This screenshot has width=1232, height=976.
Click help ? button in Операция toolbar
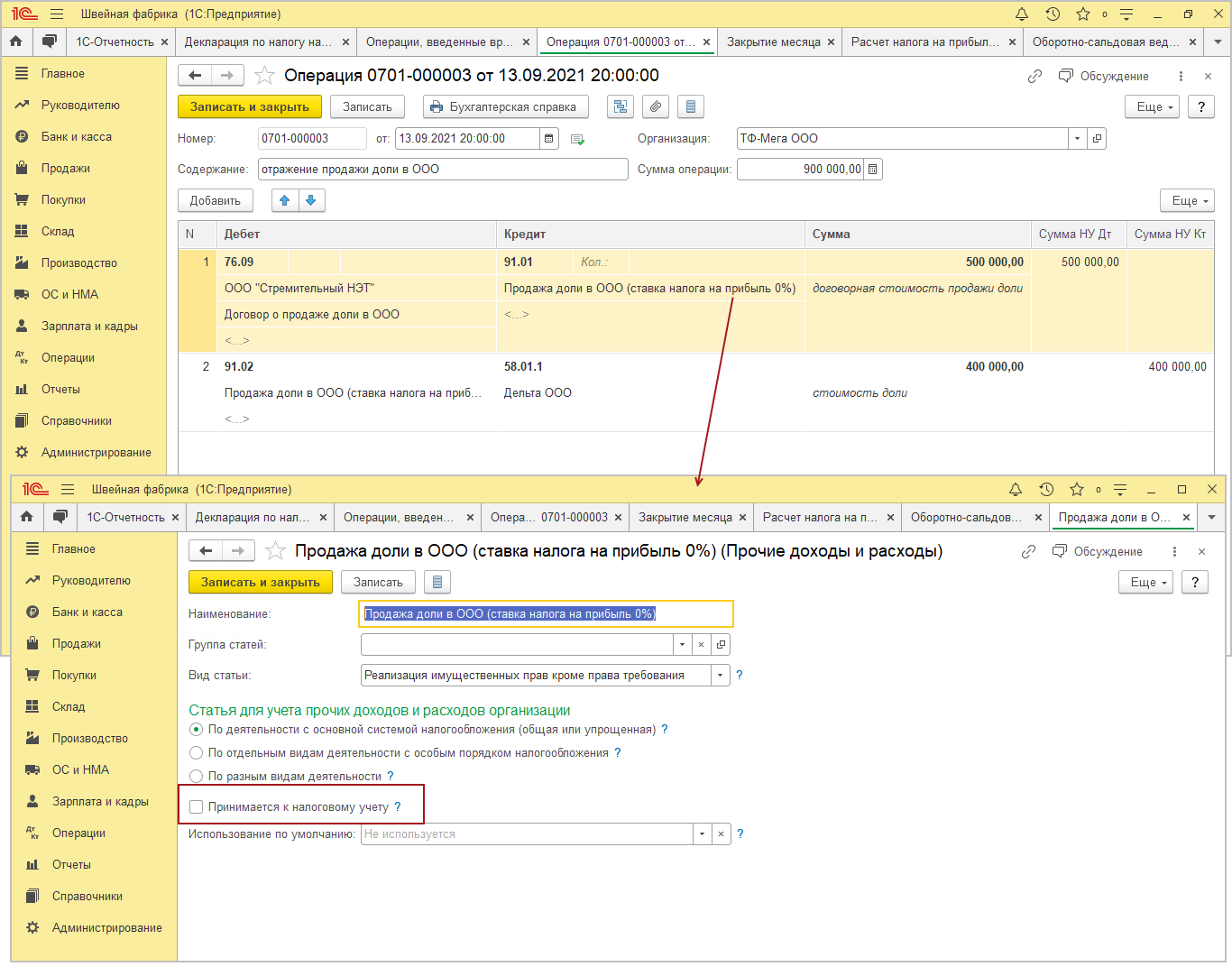(x=1200, y=106)
